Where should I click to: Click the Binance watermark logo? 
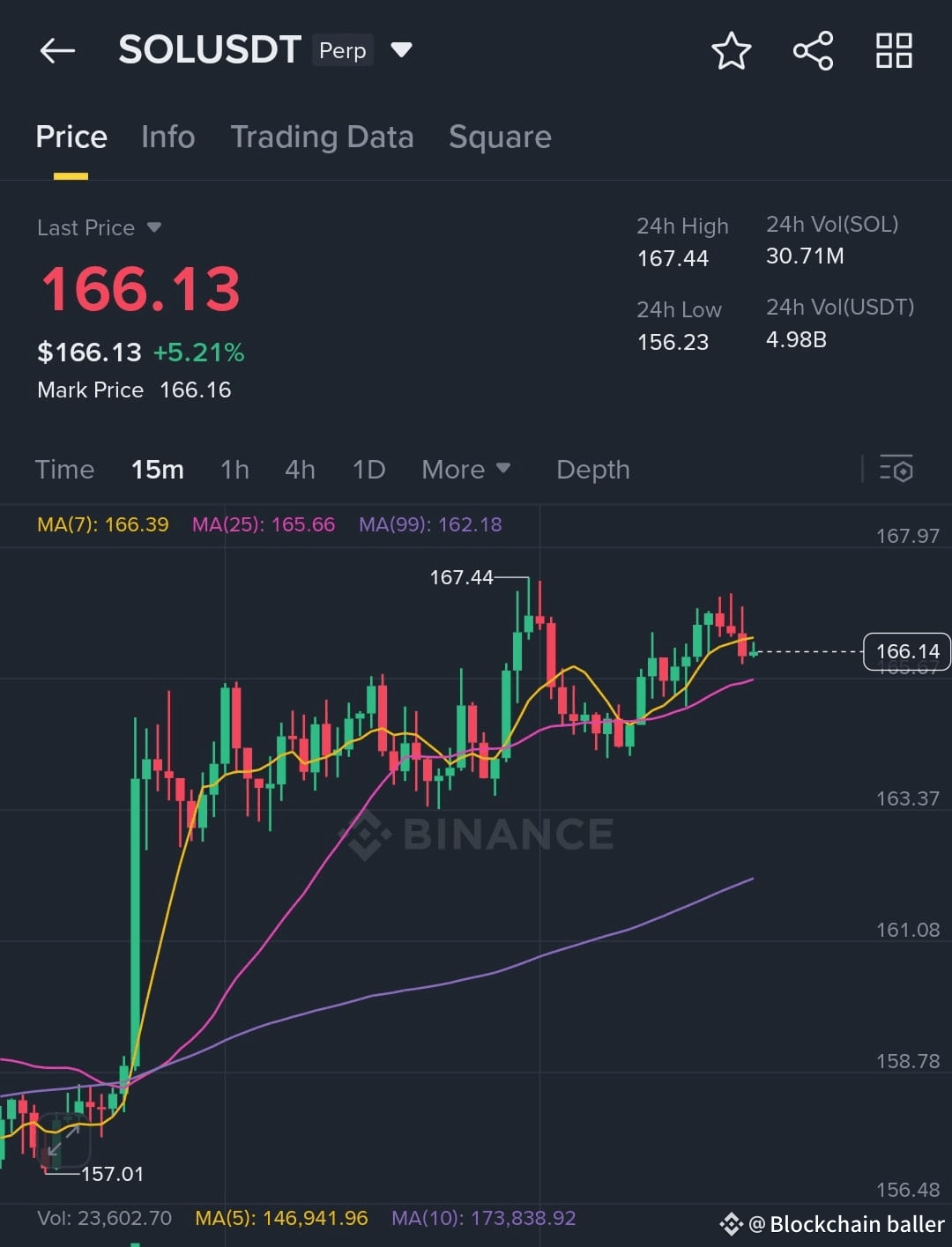click(477, 834)
